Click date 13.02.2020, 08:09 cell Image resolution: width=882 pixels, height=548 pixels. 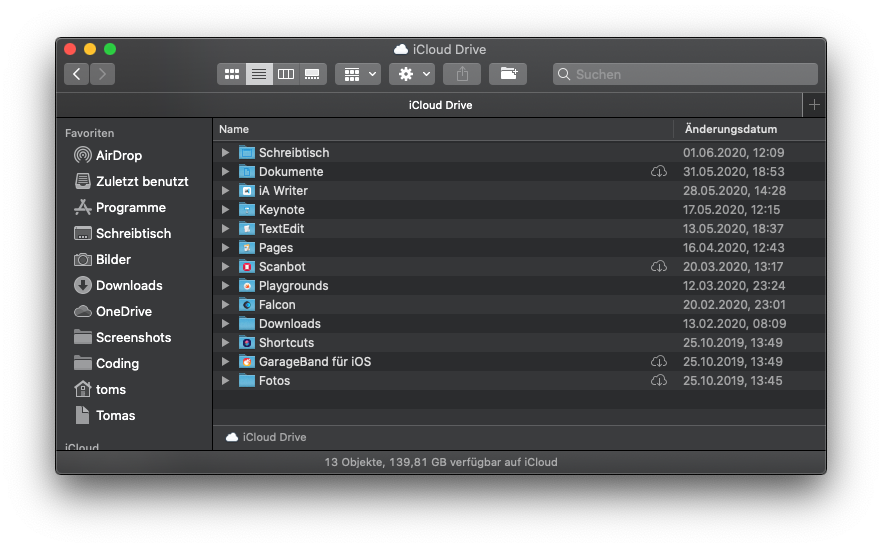point(735,324)
